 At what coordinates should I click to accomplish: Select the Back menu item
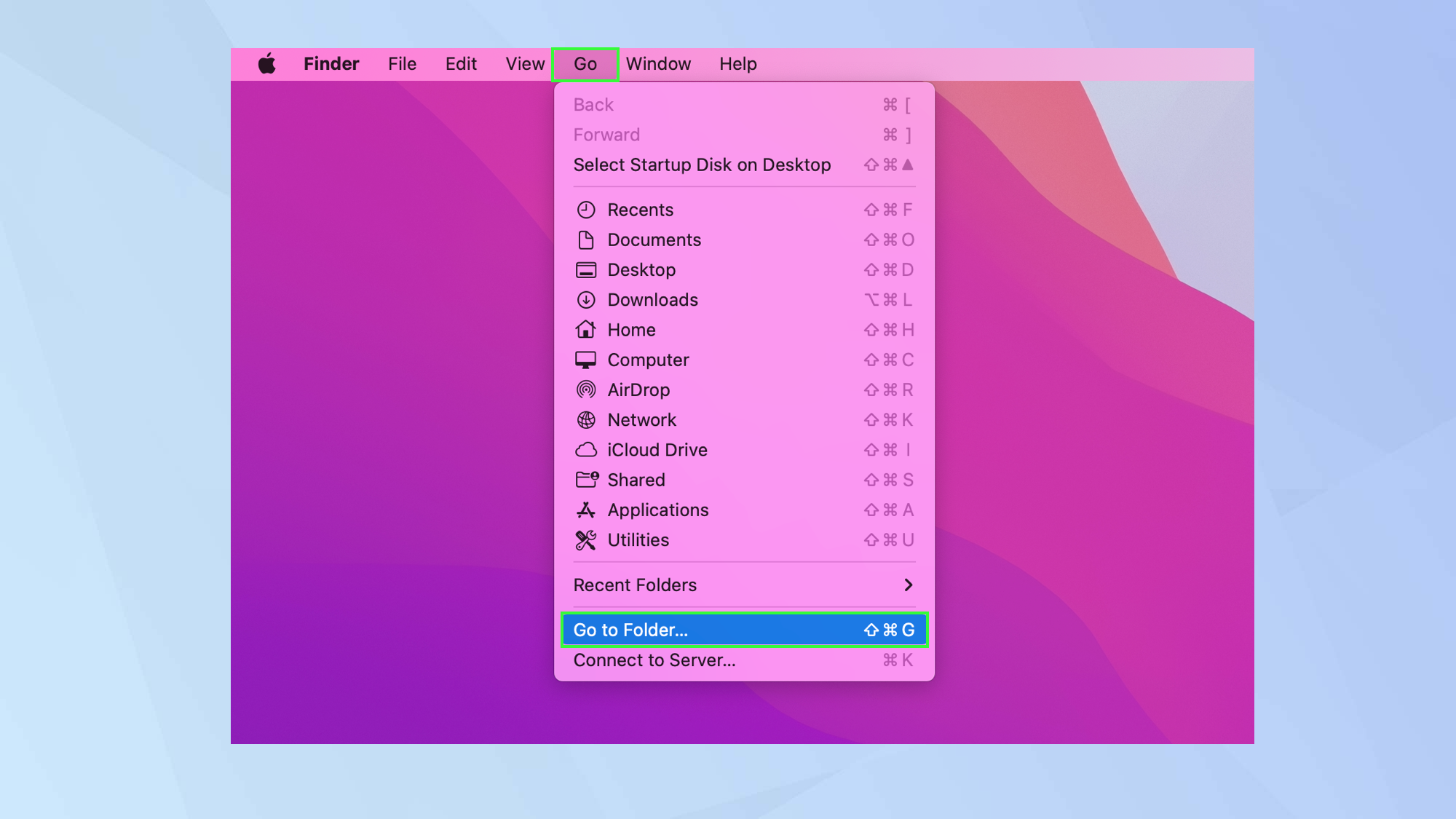[744, 105]
